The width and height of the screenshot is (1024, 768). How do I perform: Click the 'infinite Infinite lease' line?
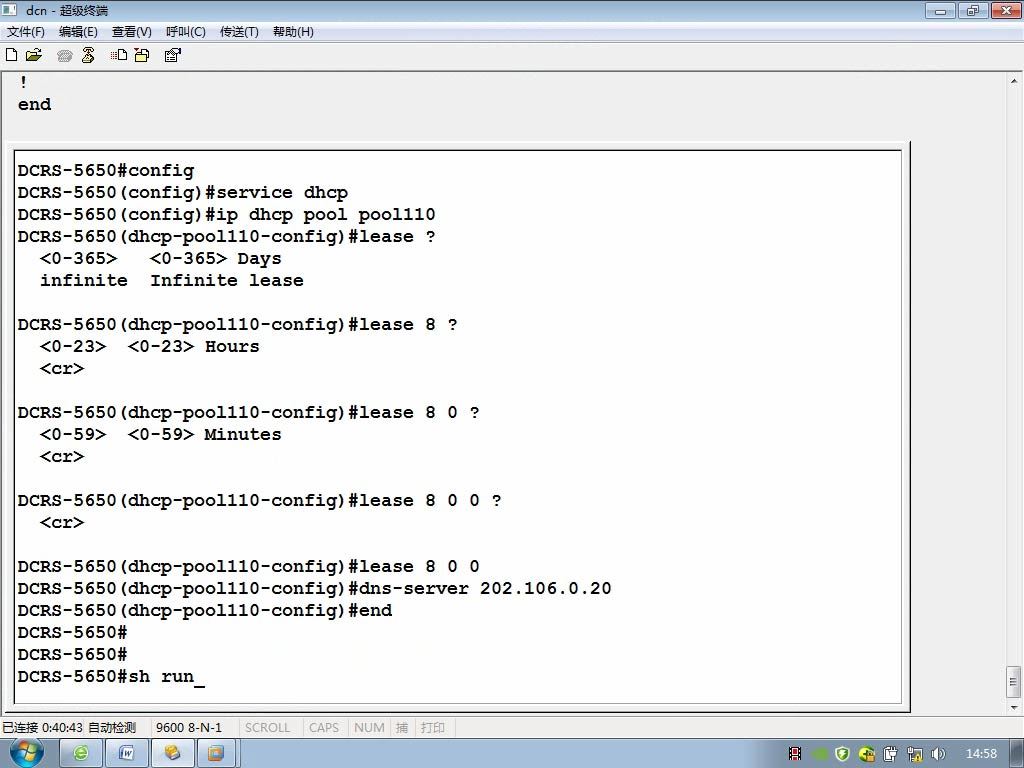(x=172, y=281)
